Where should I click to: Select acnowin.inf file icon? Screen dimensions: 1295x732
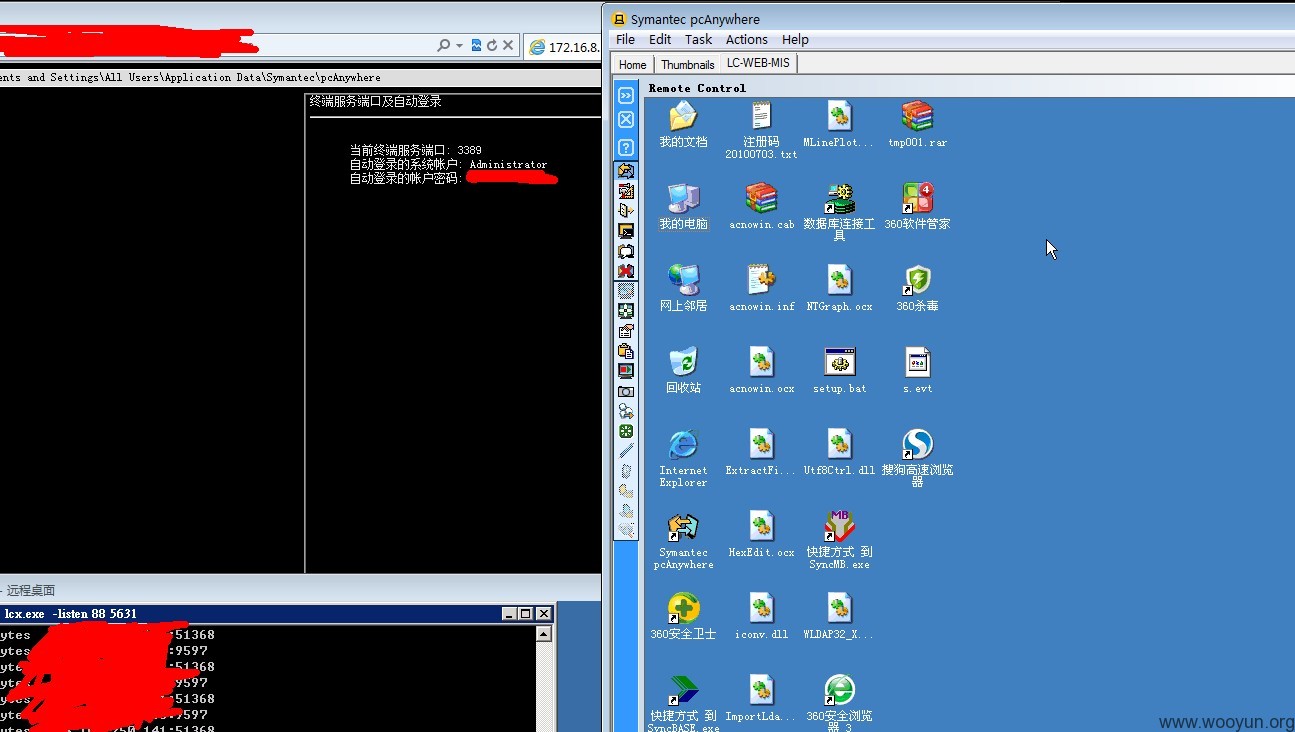pyautogui.click(x=761, y=280)
